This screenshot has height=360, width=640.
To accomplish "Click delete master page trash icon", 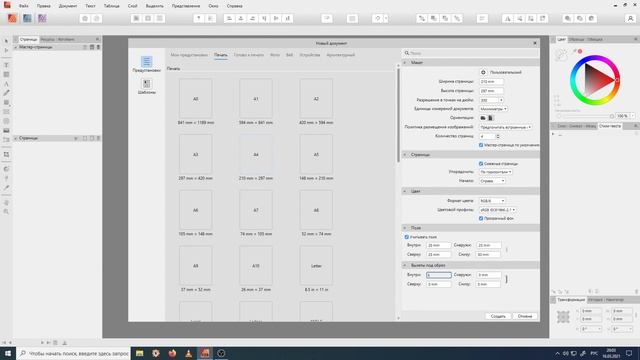I will click(98, 47).
